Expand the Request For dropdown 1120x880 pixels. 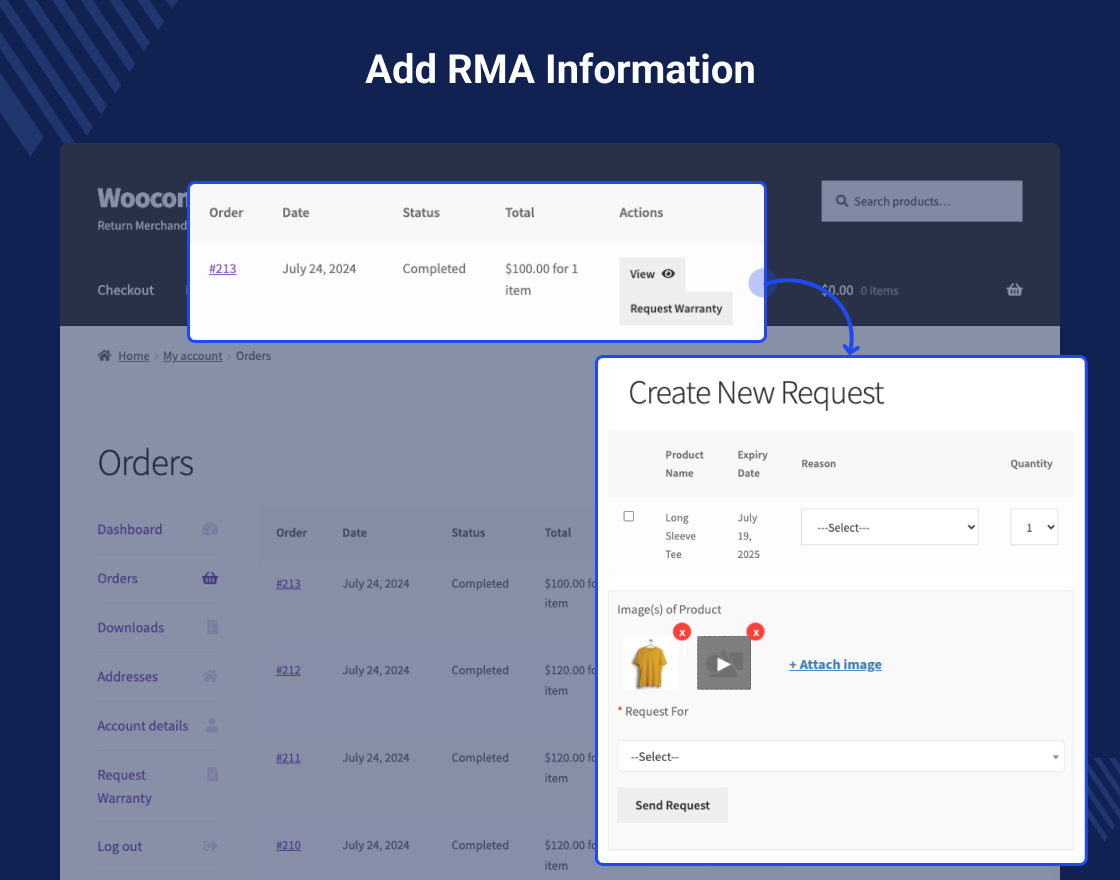point(840,757)
